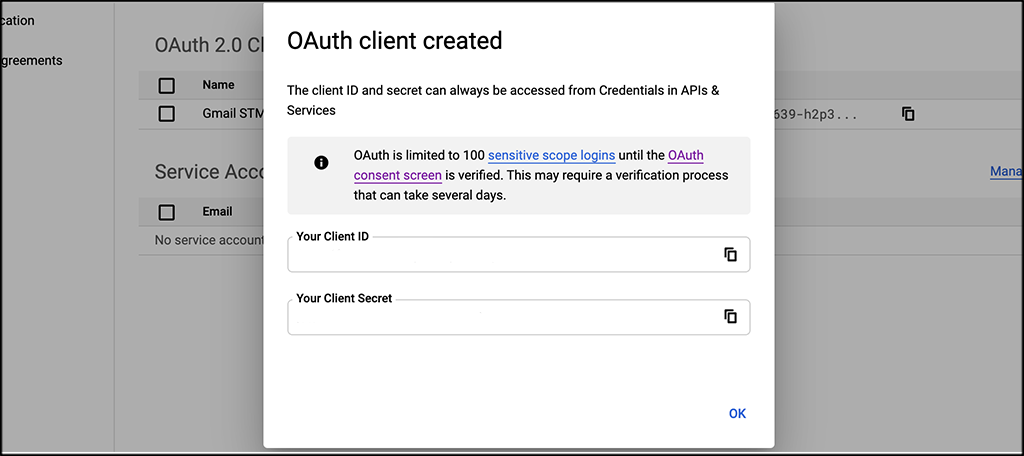Tick the Gmail STM row checkbox
The width and height of the screenshot is (1024, 456).
(x=167, y=114)
